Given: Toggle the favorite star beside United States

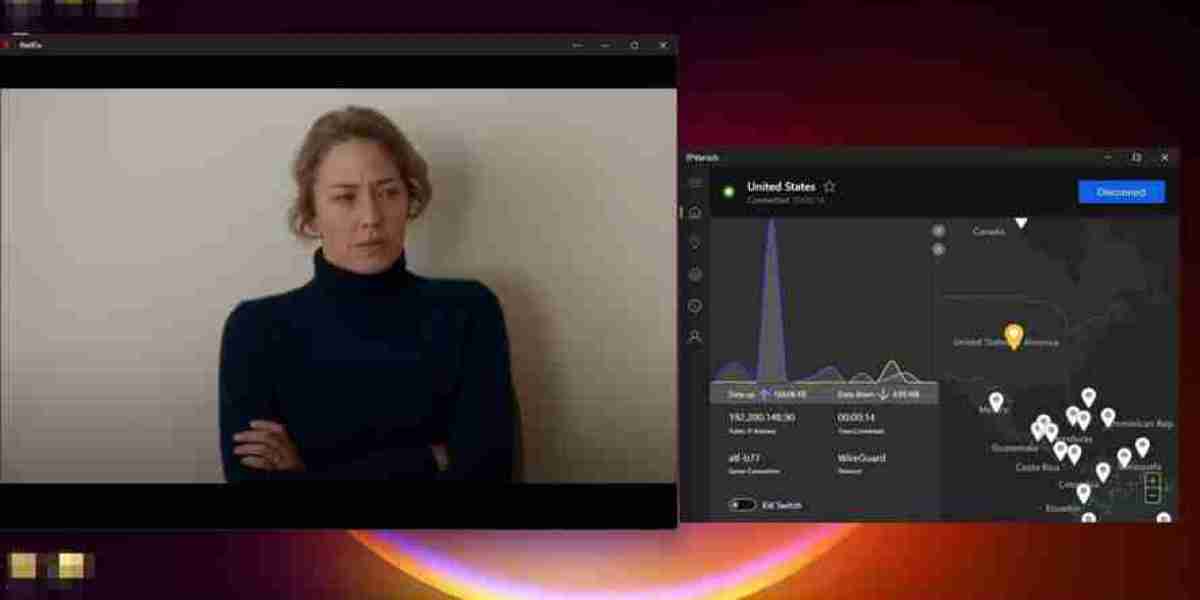Looking at the screenshot, I should coord(829,187).
